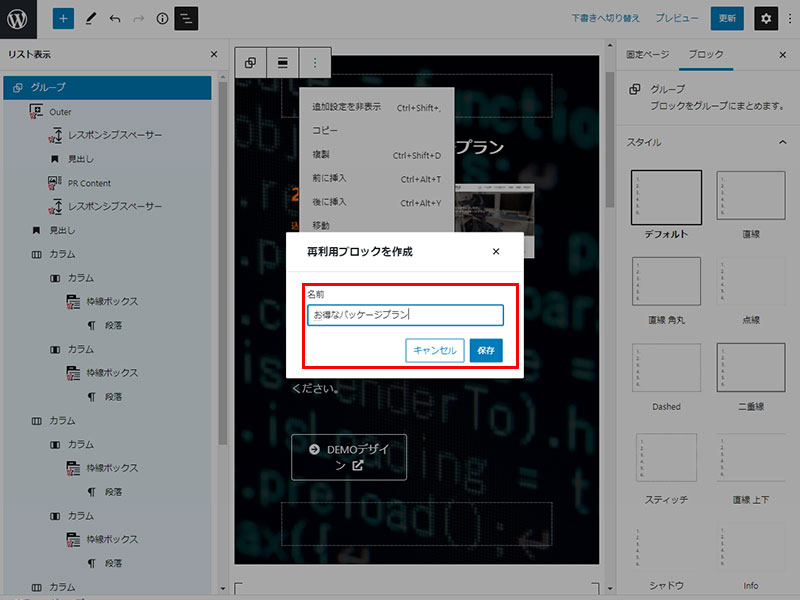Toggle the list view icon
The width and height of the screenshot is (800, 600).
186,18
